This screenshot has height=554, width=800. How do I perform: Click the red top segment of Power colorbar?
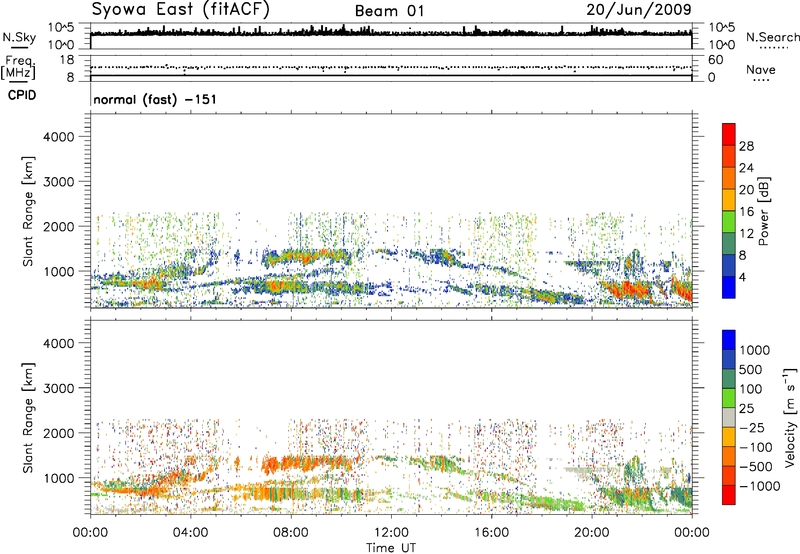pos(729,134)
